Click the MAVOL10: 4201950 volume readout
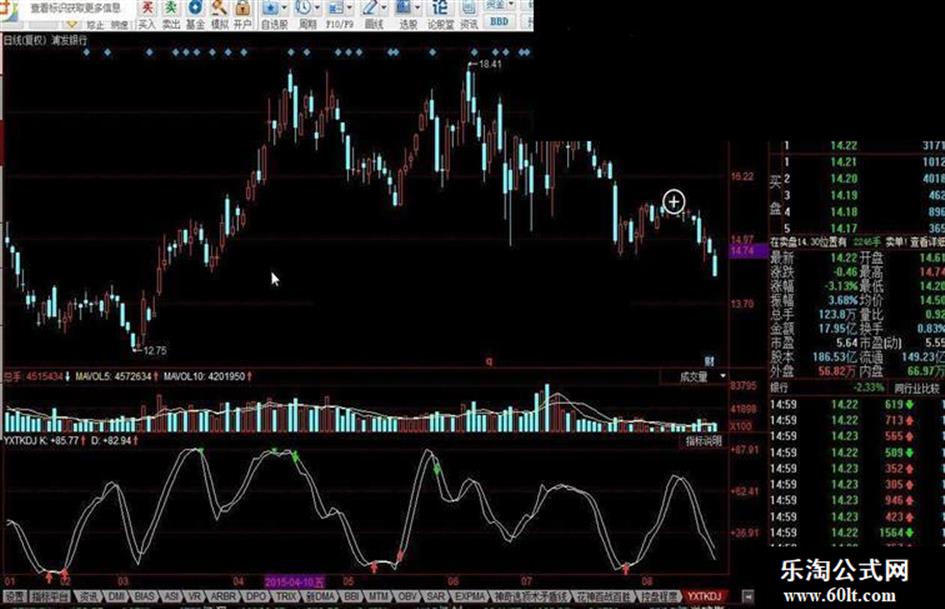This screenshot has width=945, height=609. pos(208,377)
